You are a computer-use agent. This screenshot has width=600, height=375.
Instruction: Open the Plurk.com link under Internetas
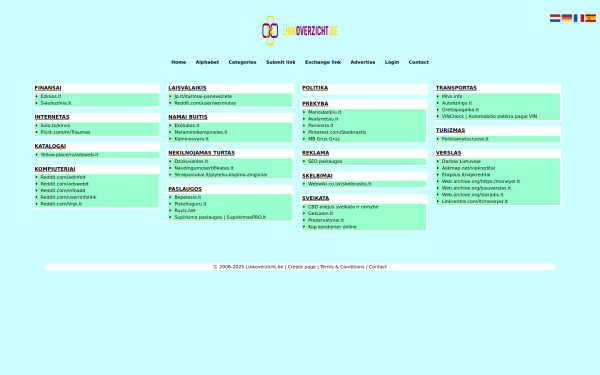pos(65,132)
